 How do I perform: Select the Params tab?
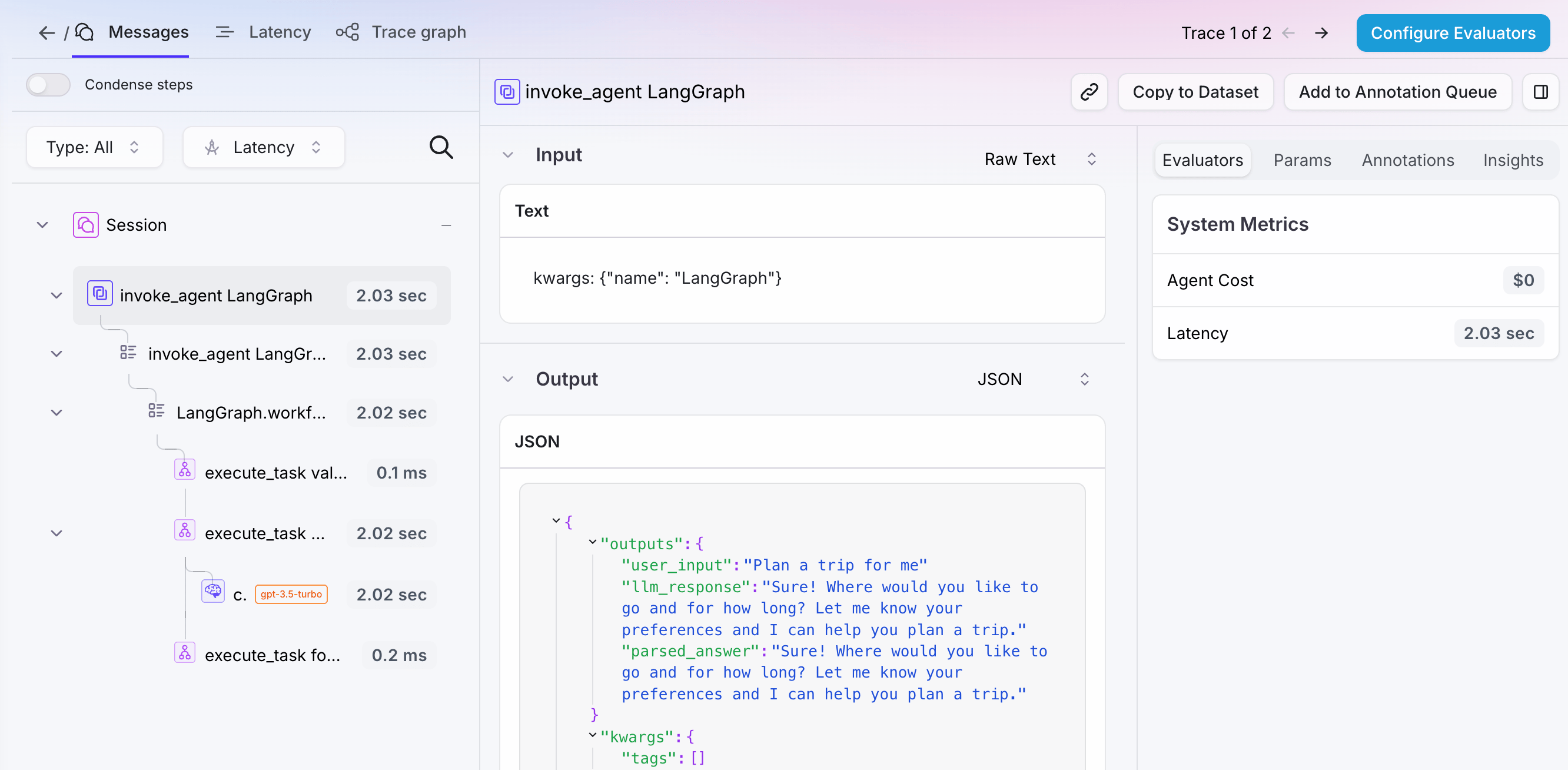click(x=1302, y=160)
